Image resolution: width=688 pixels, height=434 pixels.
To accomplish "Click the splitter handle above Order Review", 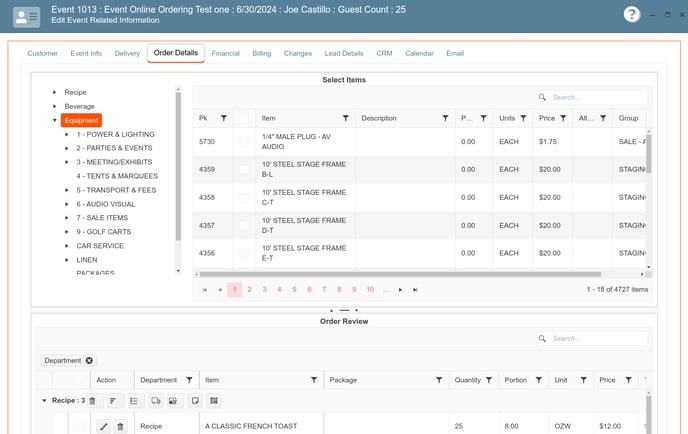I will [x=344, y=310].
